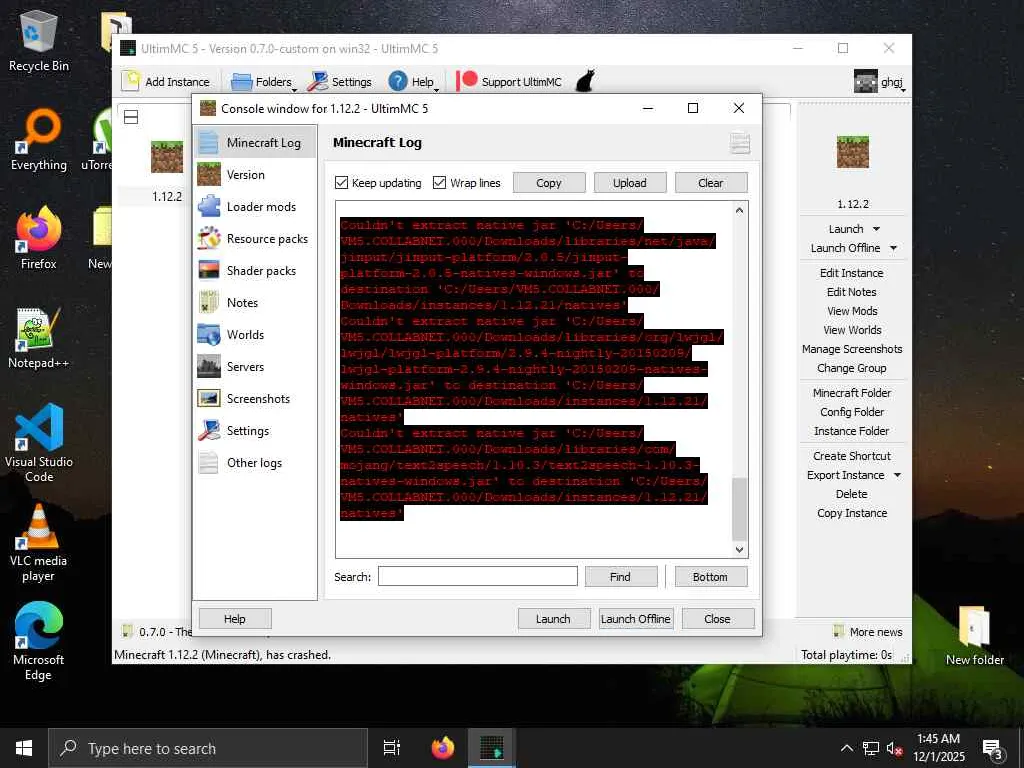Click the Patreon Support UltimMC icon
This screenshot has height=768, width=1024.
[x=467, y=81]
